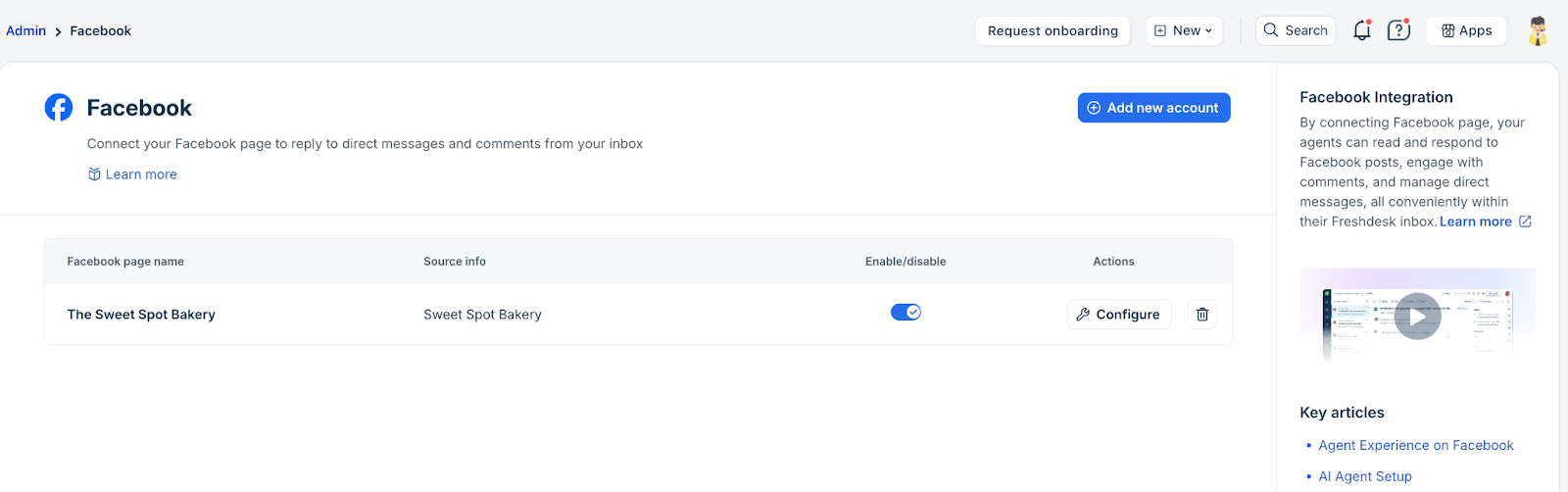1568x492 pixels.
Task: Open the Search button
Action: pos(1297,30)
